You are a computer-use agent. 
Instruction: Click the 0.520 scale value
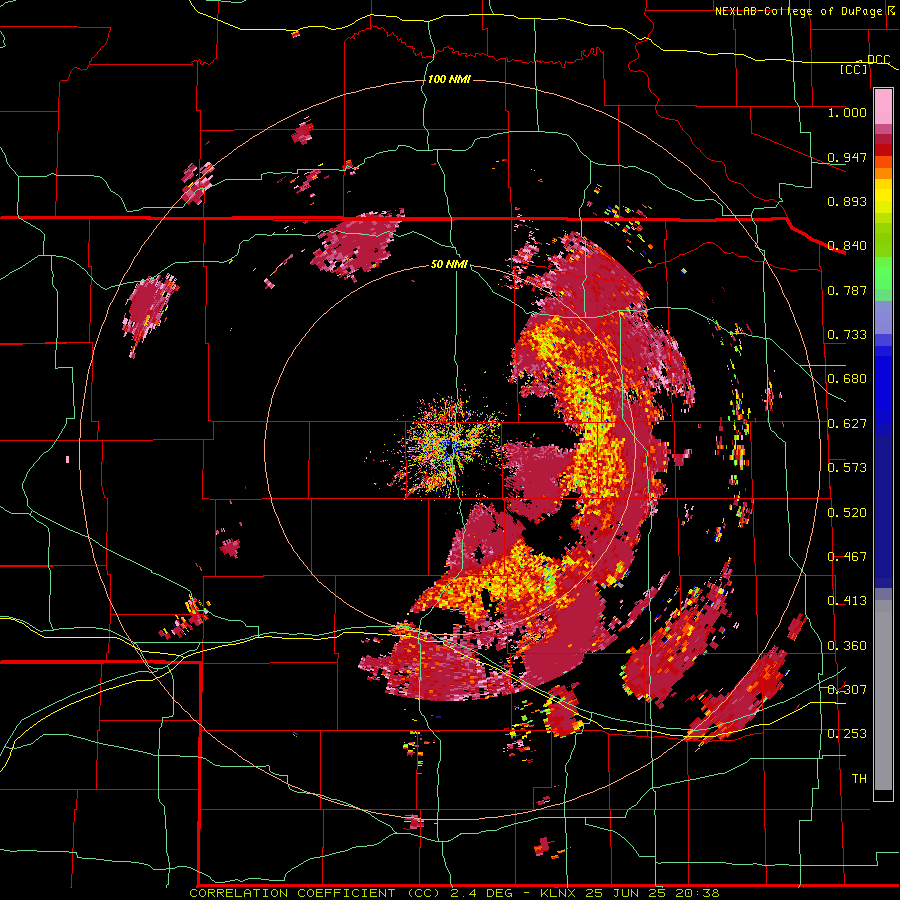click(847, 513)
